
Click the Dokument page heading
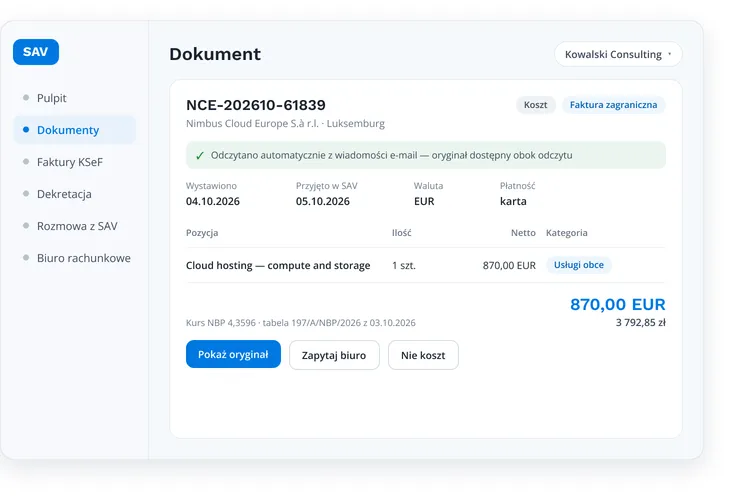point(215,54)
